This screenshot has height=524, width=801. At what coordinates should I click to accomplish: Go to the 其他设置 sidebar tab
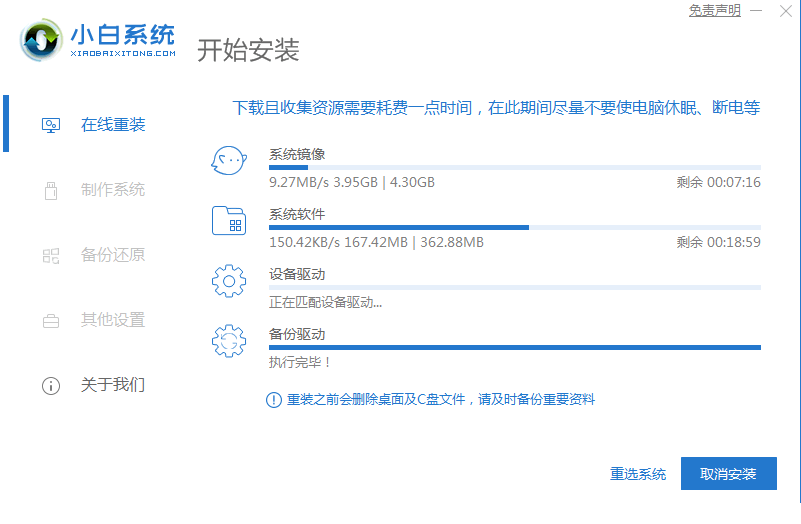click(112, 320)
